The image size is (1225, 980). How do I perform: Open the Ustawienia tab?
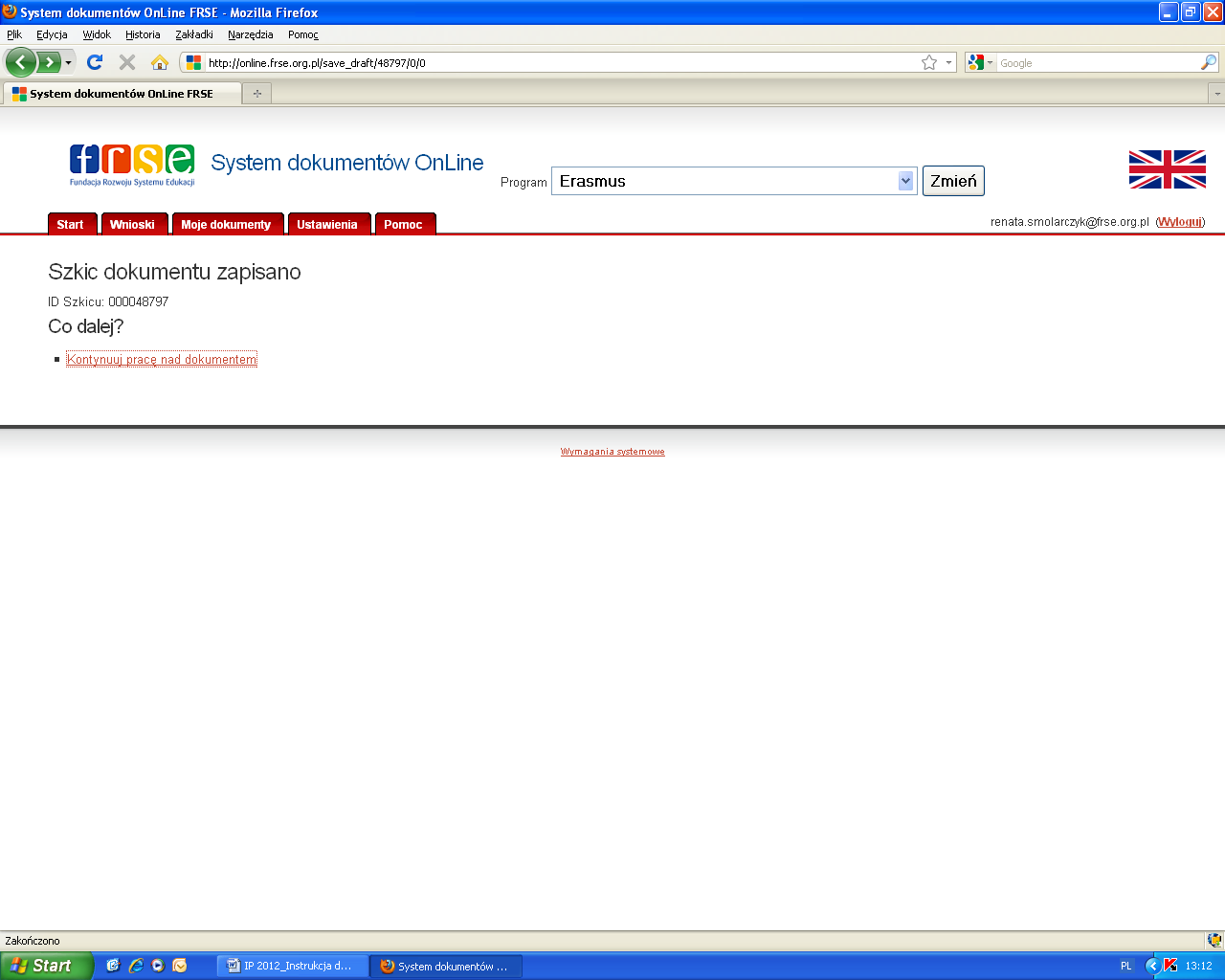pos(328,224)
